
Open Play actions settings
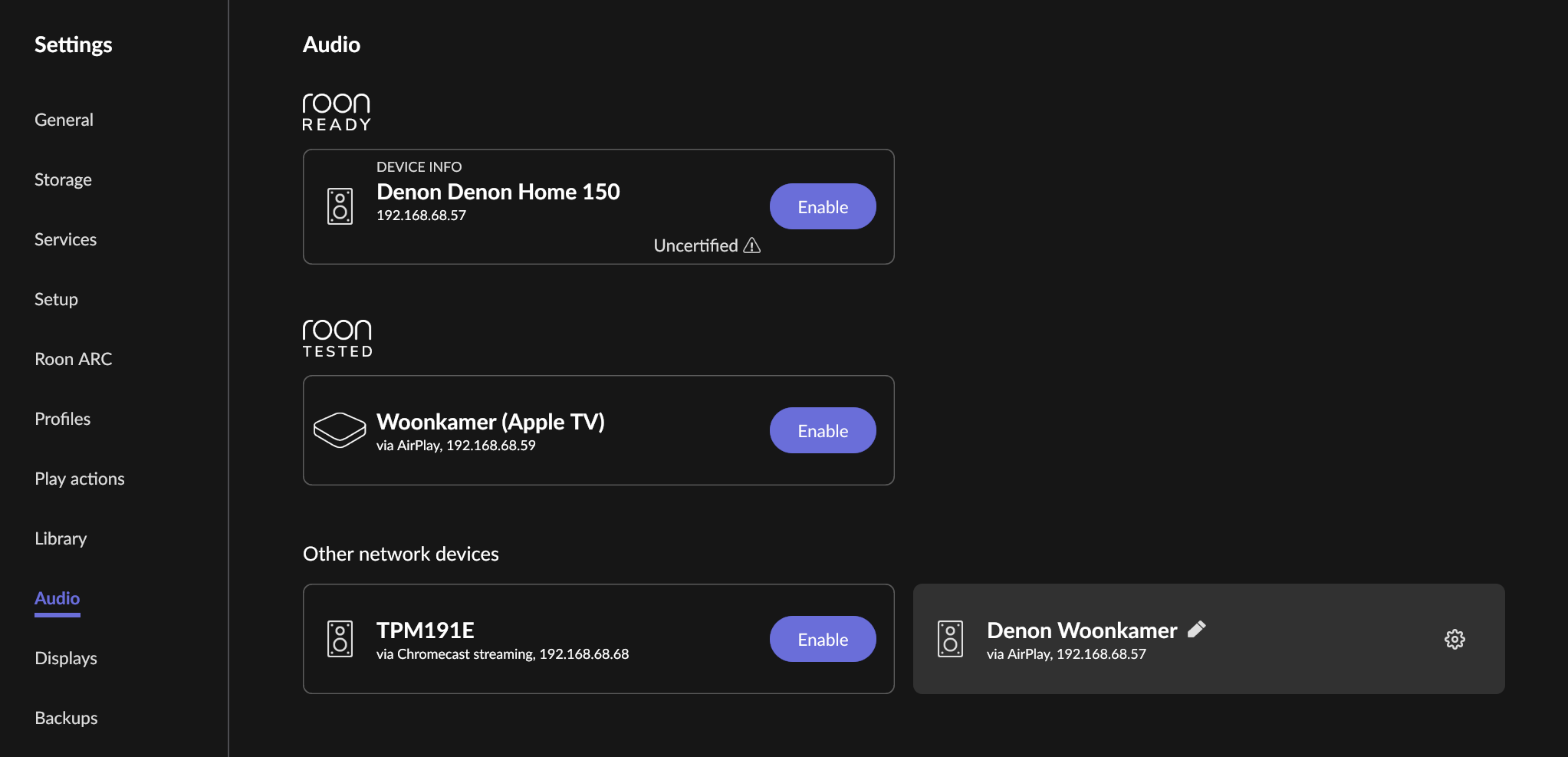[79, 479]
